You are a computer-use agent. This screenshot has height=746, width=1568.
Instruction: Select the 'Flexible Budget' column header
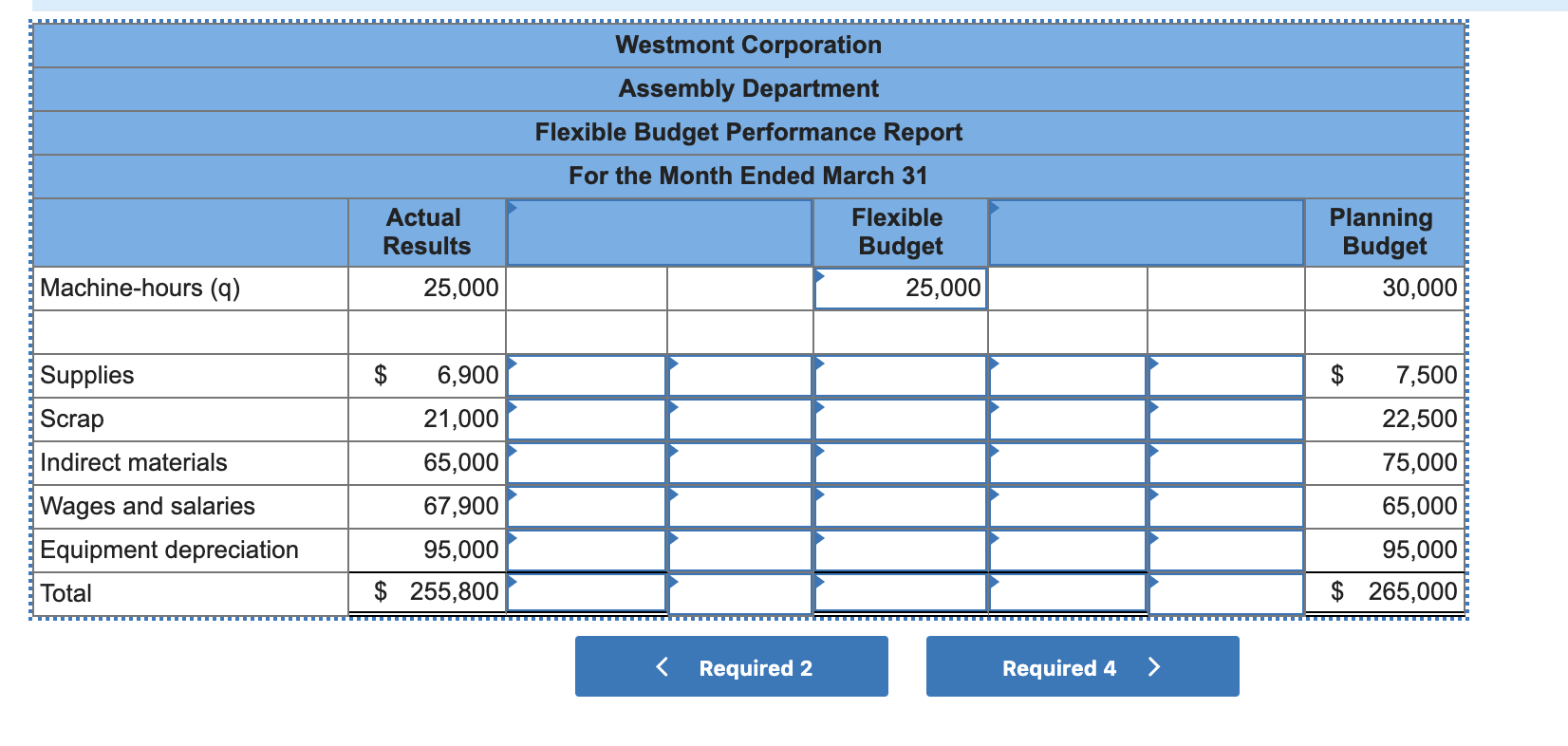(899, 232)
